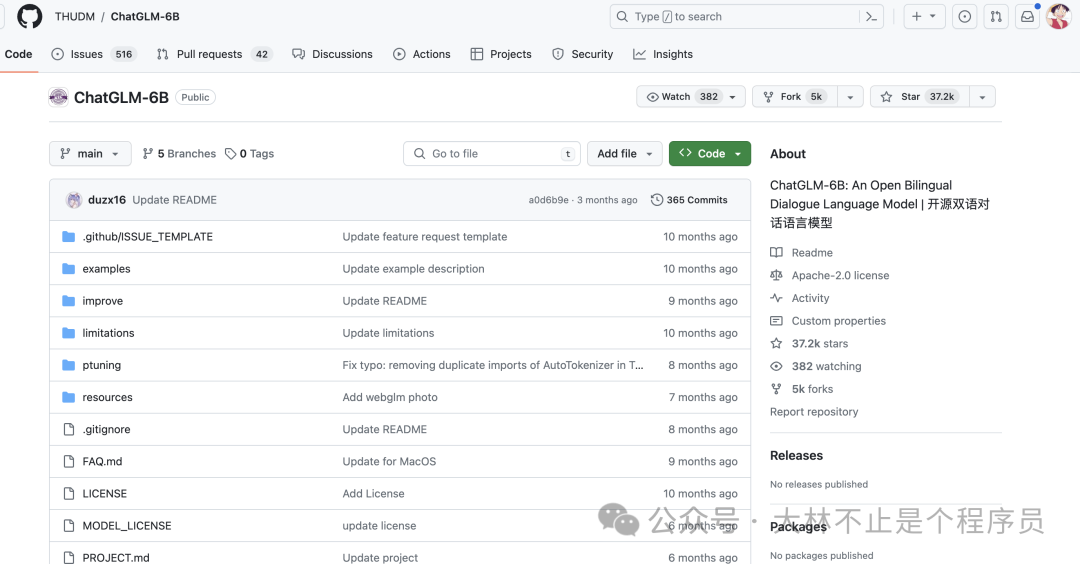Open the Insights tab
The height and width of the screenshot is (564, 1080).
(x=663, y=54)
